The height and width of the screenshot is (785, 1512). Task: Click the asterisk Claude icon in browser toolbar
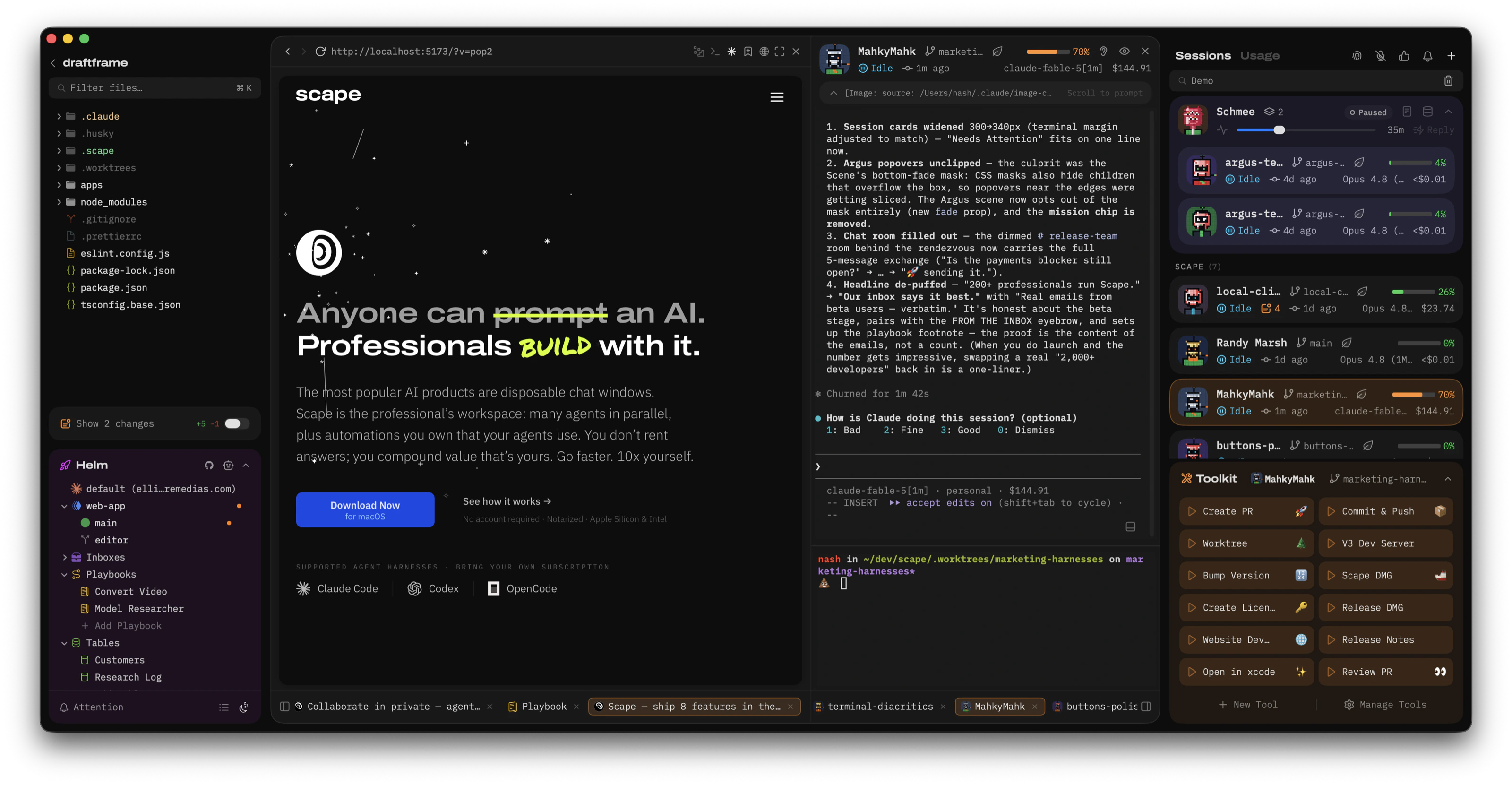click(x=731, y=52)
